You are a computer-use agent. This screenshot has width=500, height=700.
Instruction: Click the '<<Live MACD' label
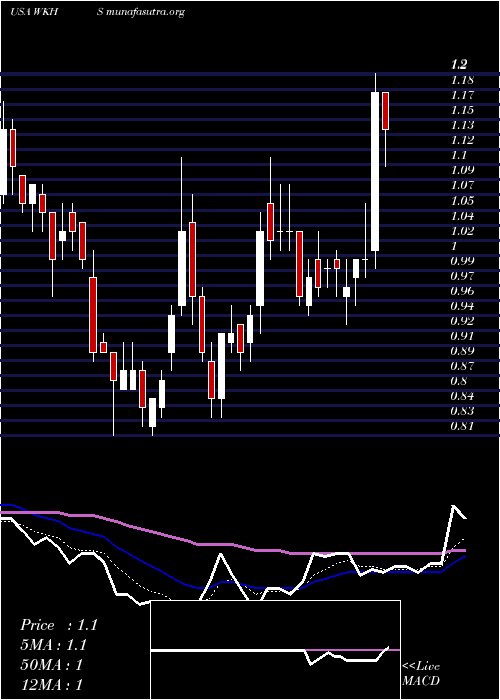421,674
